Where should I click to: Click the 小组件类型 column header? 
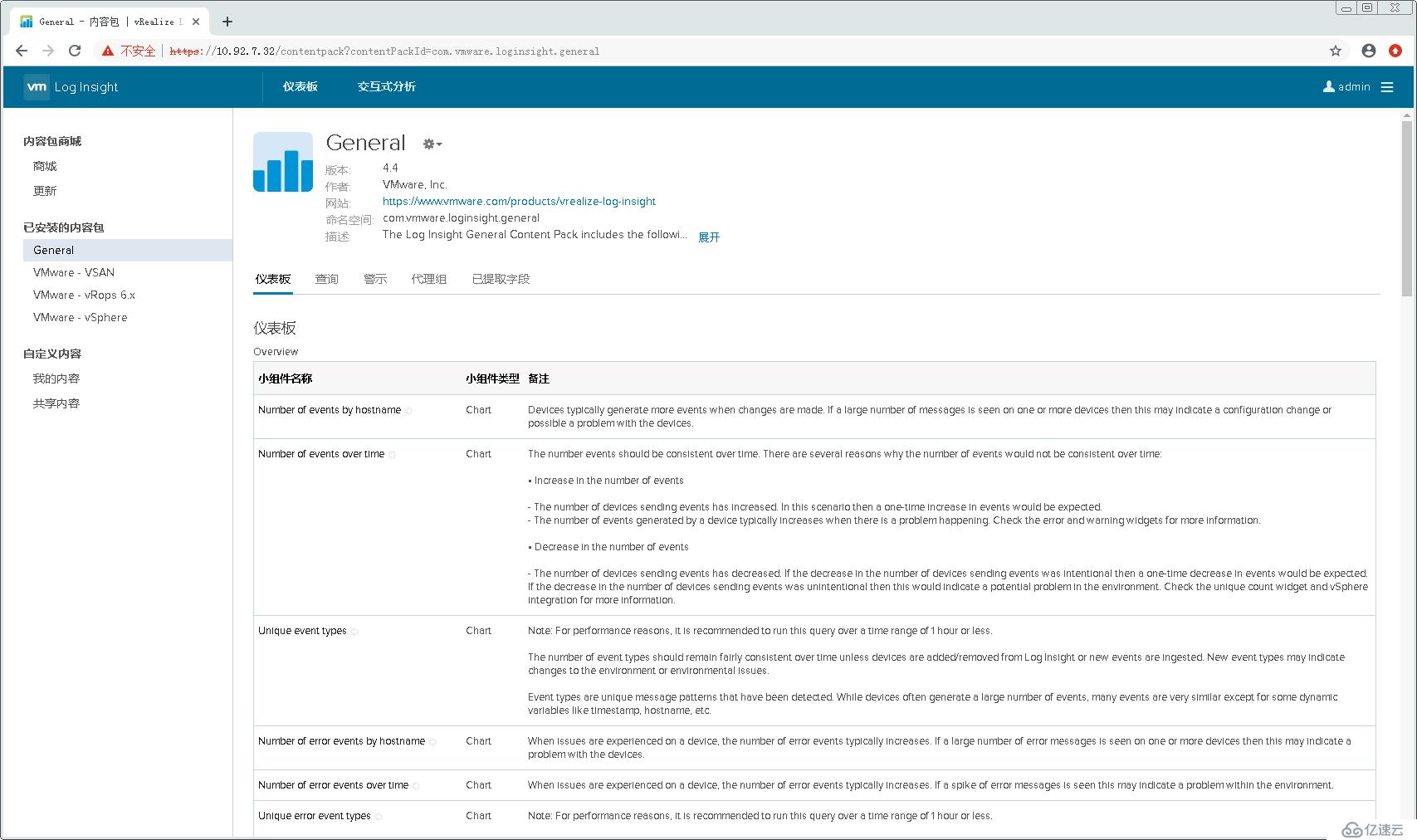(492, 378)
